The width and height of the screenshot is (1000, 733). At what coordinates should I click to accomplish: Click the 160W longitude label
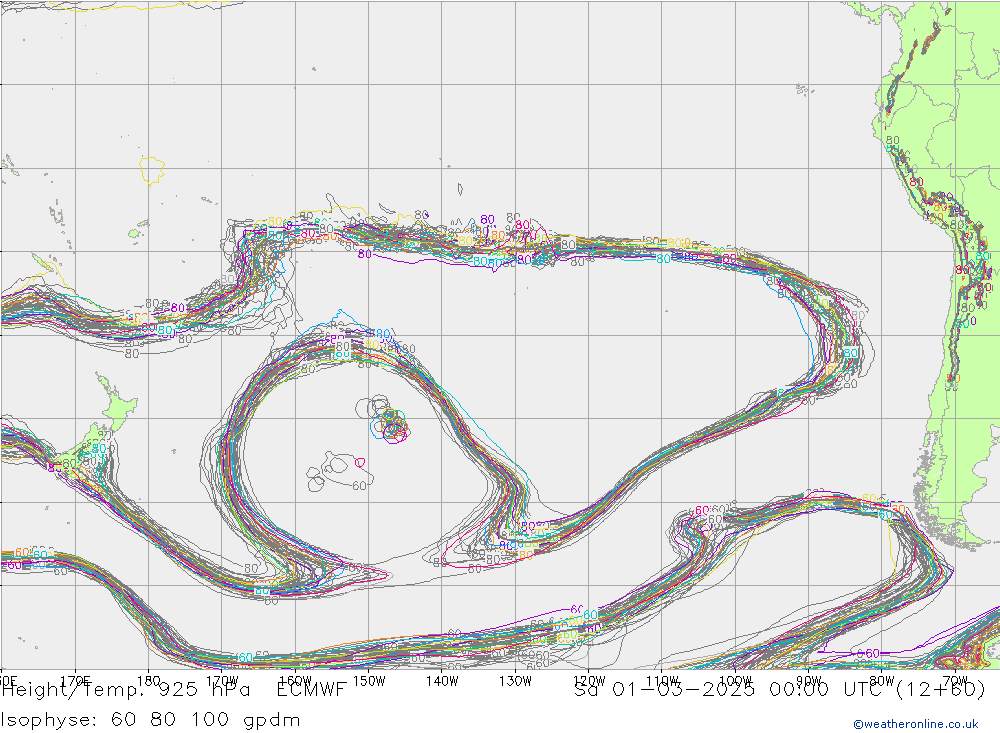295,681
